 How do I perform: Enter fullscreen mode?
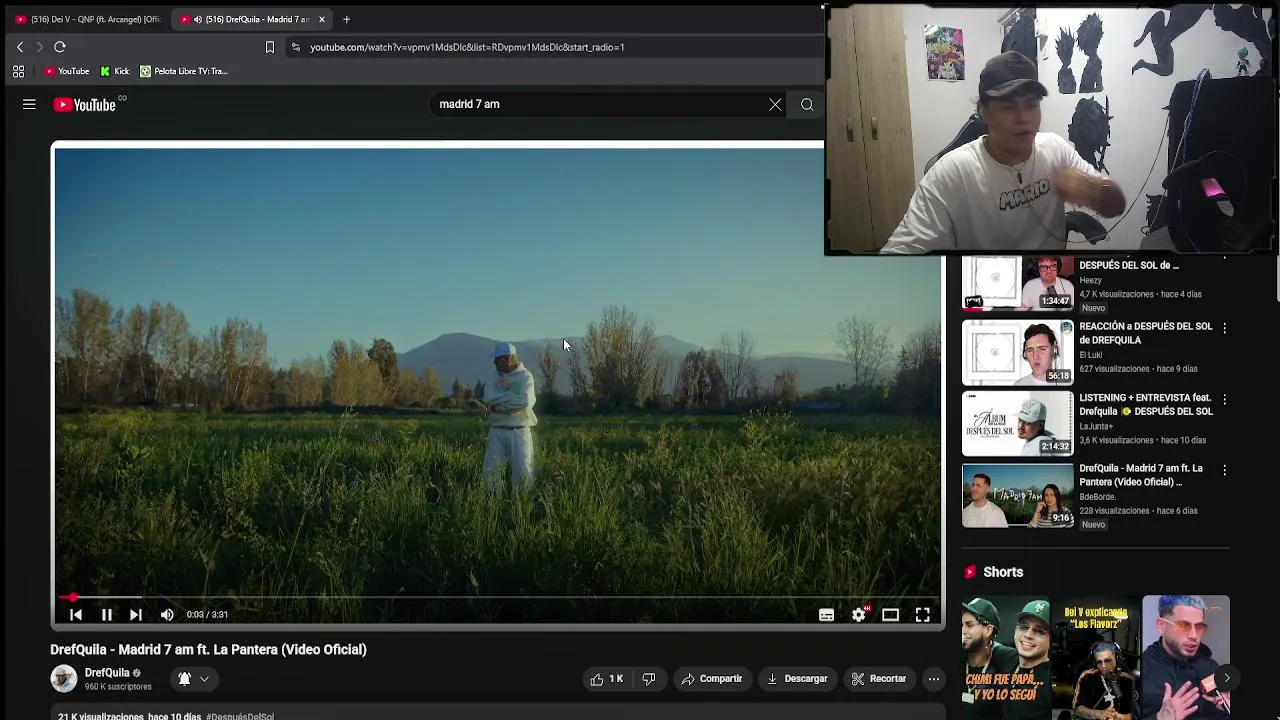tap(922, 615)
